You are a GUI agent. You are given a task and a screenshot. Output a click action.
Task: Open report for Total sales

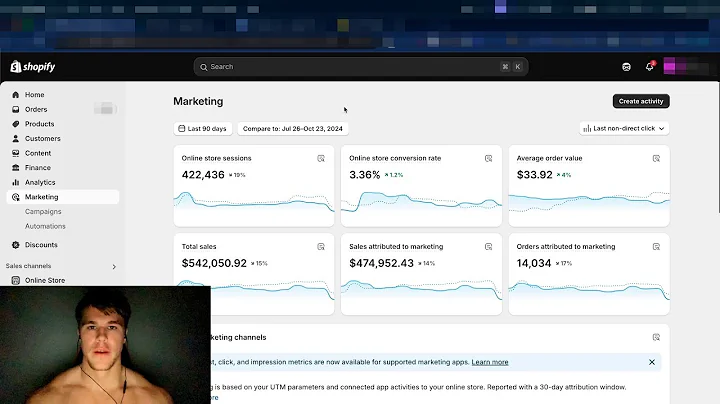(x=321, y=247)
